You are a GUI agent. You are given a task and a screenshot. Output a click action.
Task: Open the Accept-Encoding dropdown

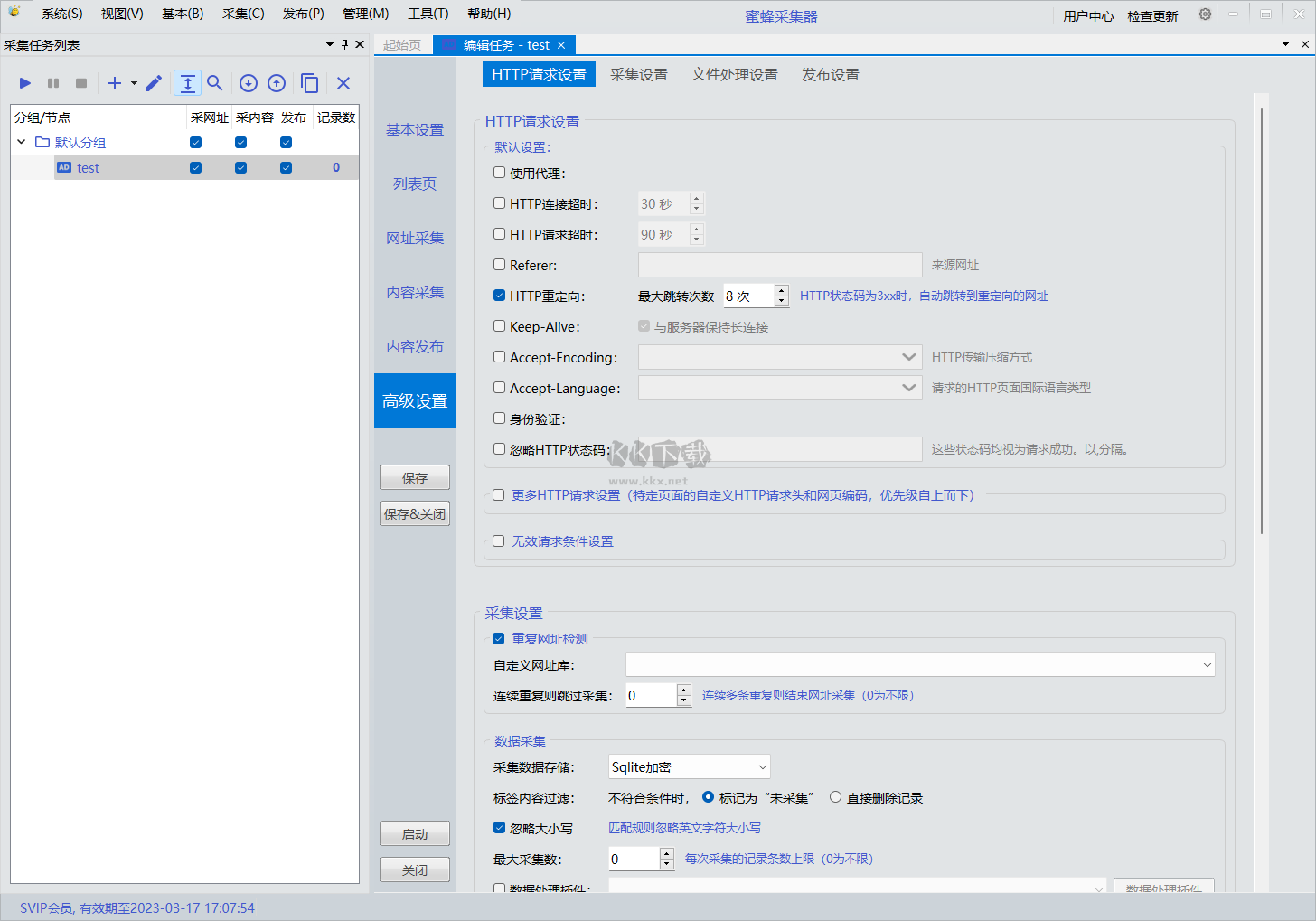click(909, 357)
